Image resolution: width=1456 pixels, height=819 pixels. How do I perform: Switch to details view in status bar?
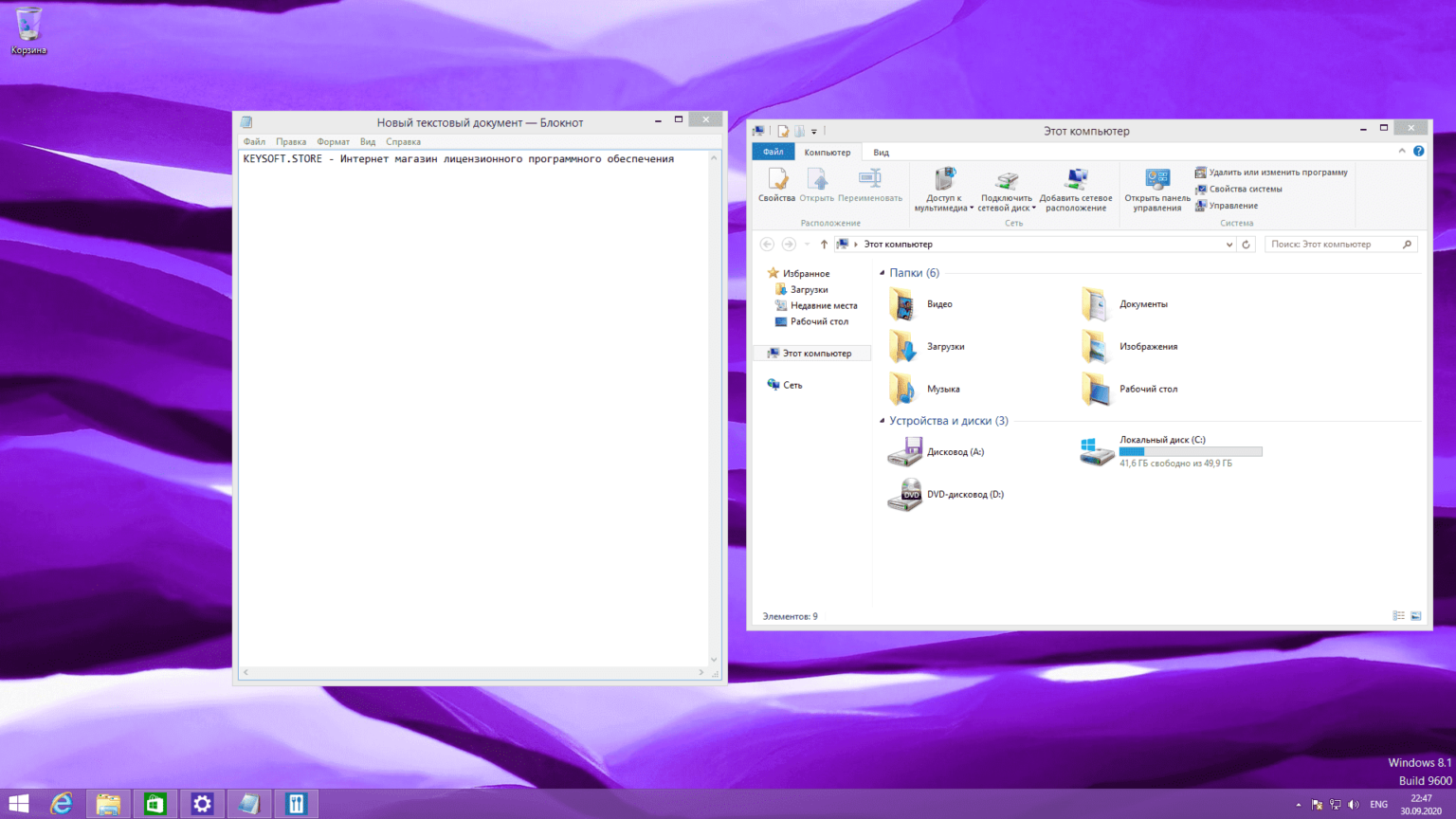1398,616
